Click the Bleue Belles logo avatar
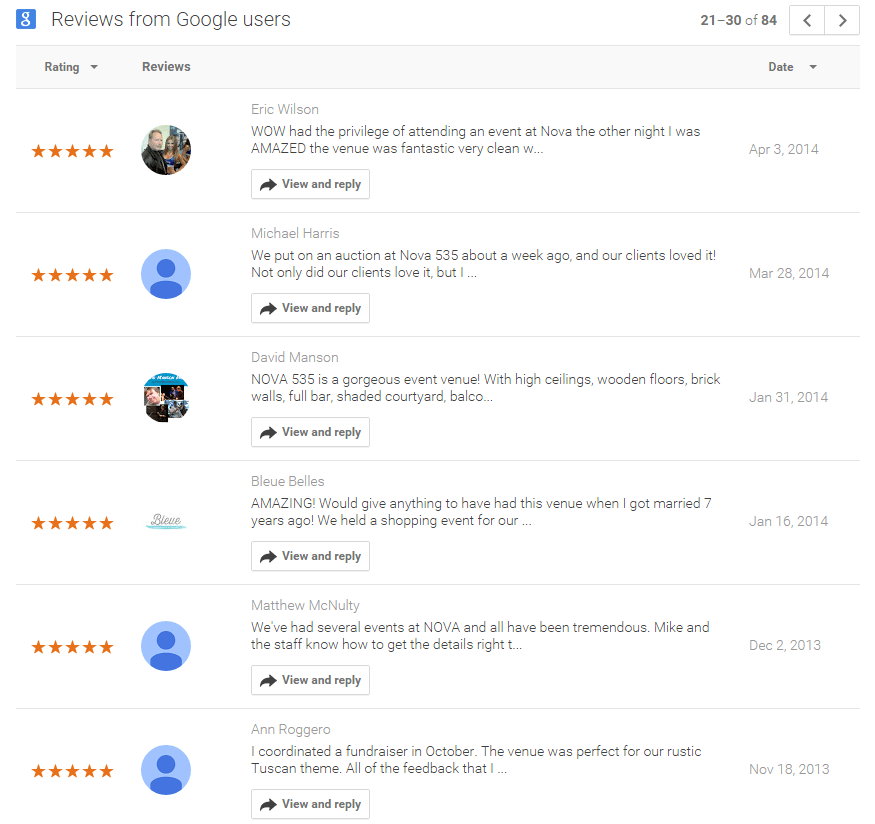The height and width of the screenshot is (824, 875). pos(166,521)
